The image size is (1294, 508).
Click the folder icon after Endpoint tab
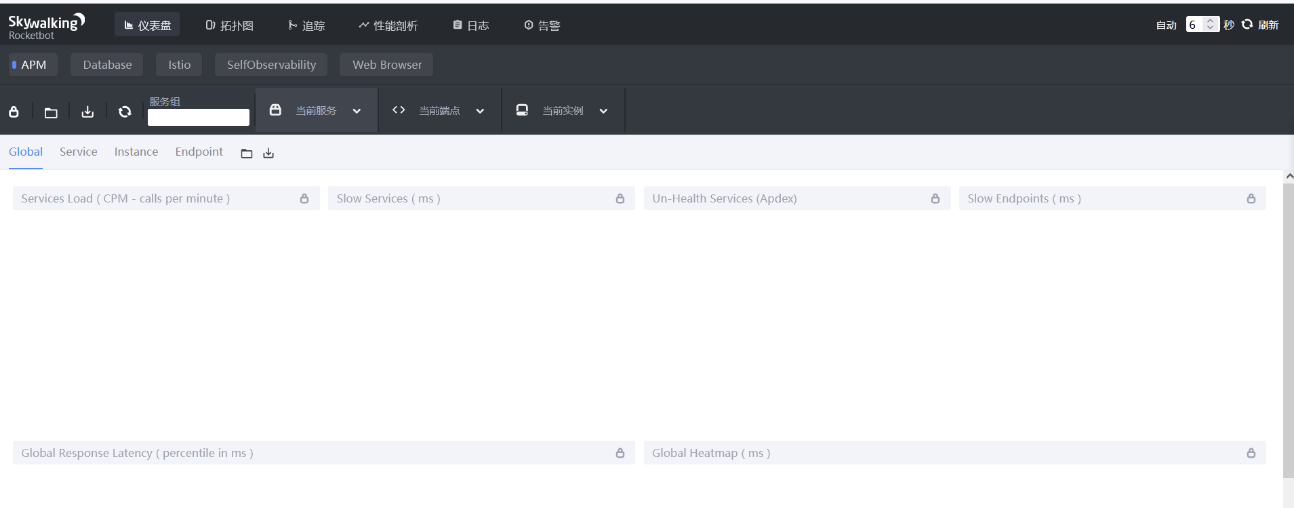click(246, 154)
